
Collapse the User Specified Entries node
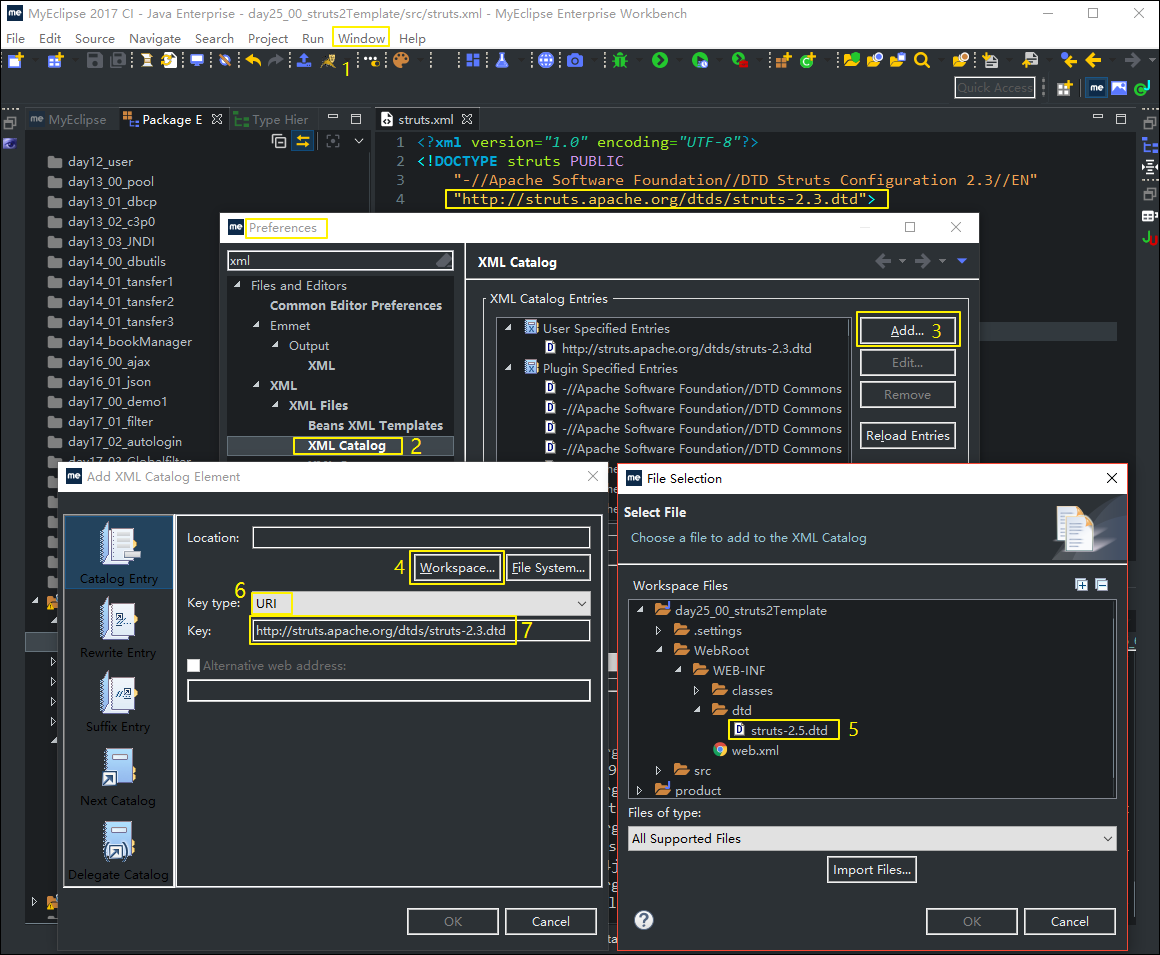509,328
